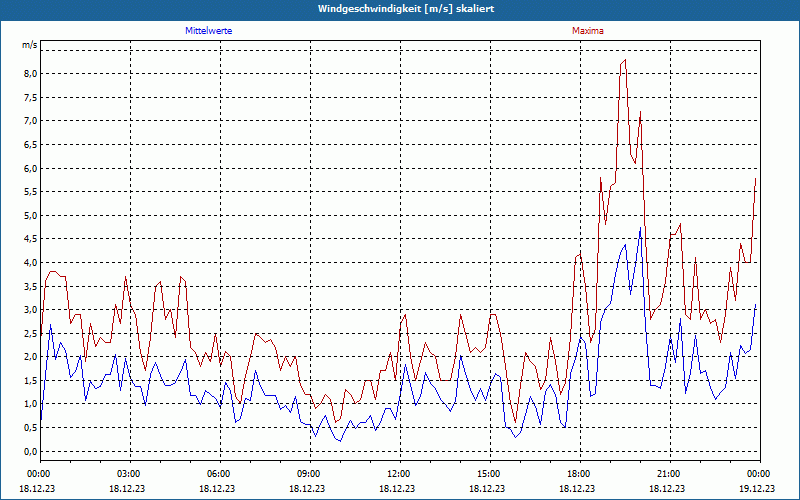Viewport: 800px width, 500px height.
Task: Click the 6,5 y-axis value
Action: pos(31,144)
